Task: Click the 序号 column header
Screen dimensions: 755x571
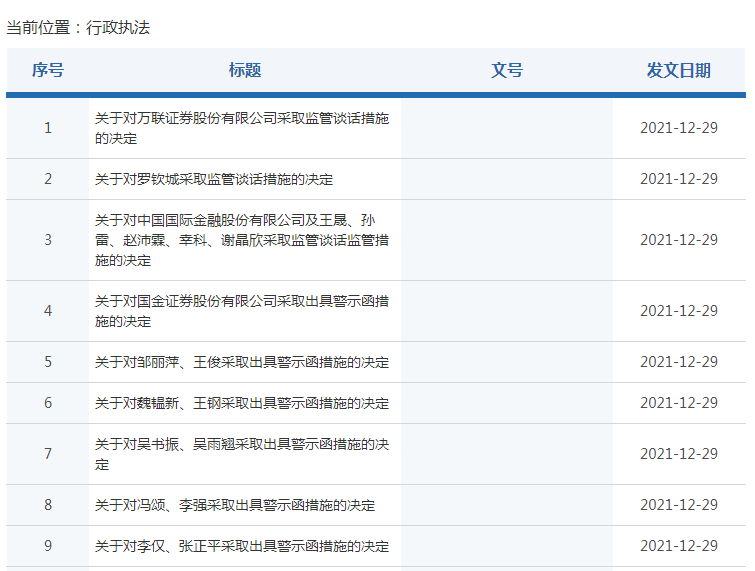Action: pyautogui.click(x=47, y=70)
